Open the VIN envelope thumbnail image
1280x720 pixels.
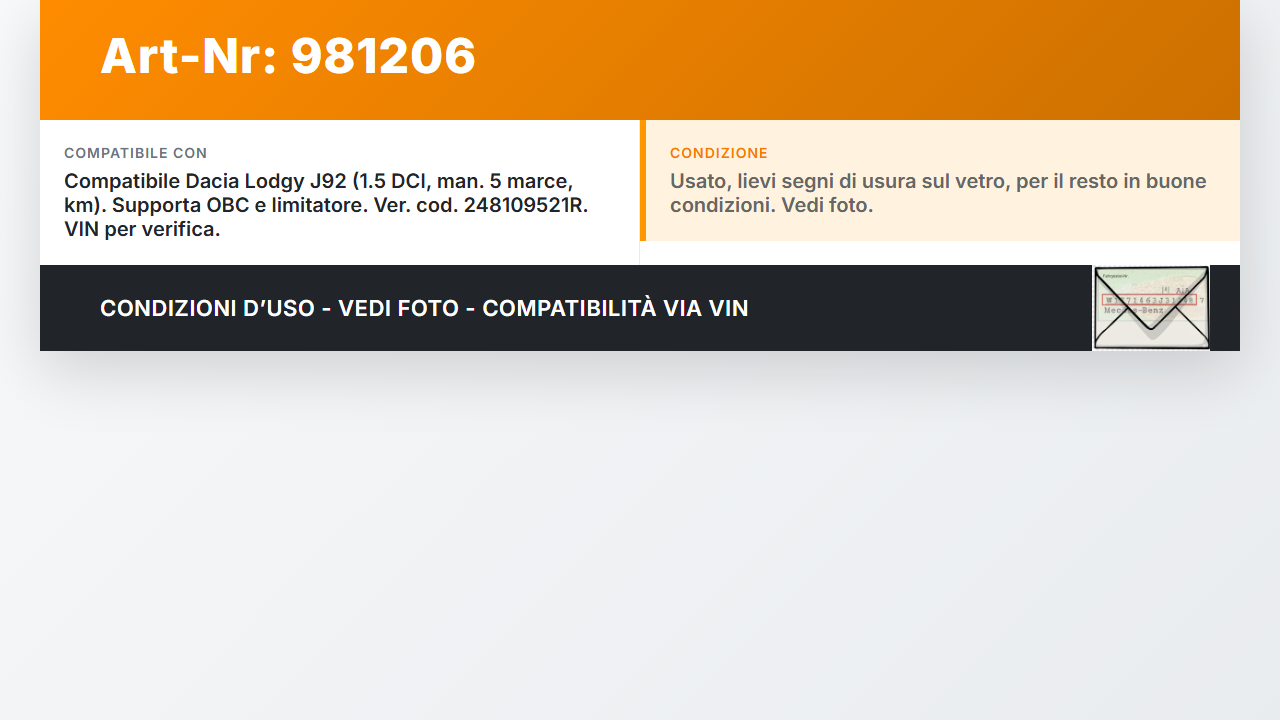point(1151,308)
